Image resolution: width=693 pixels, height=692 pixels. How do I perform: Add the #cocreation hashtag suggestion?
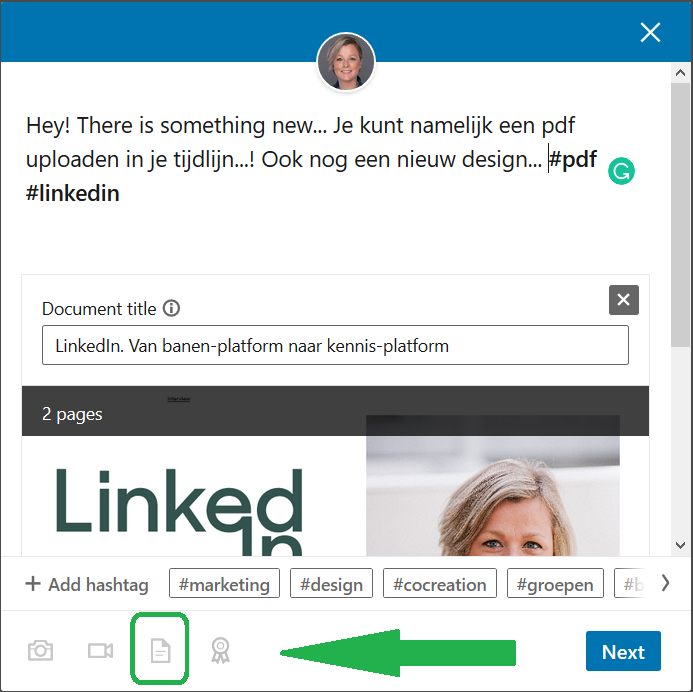coord(440,584)
